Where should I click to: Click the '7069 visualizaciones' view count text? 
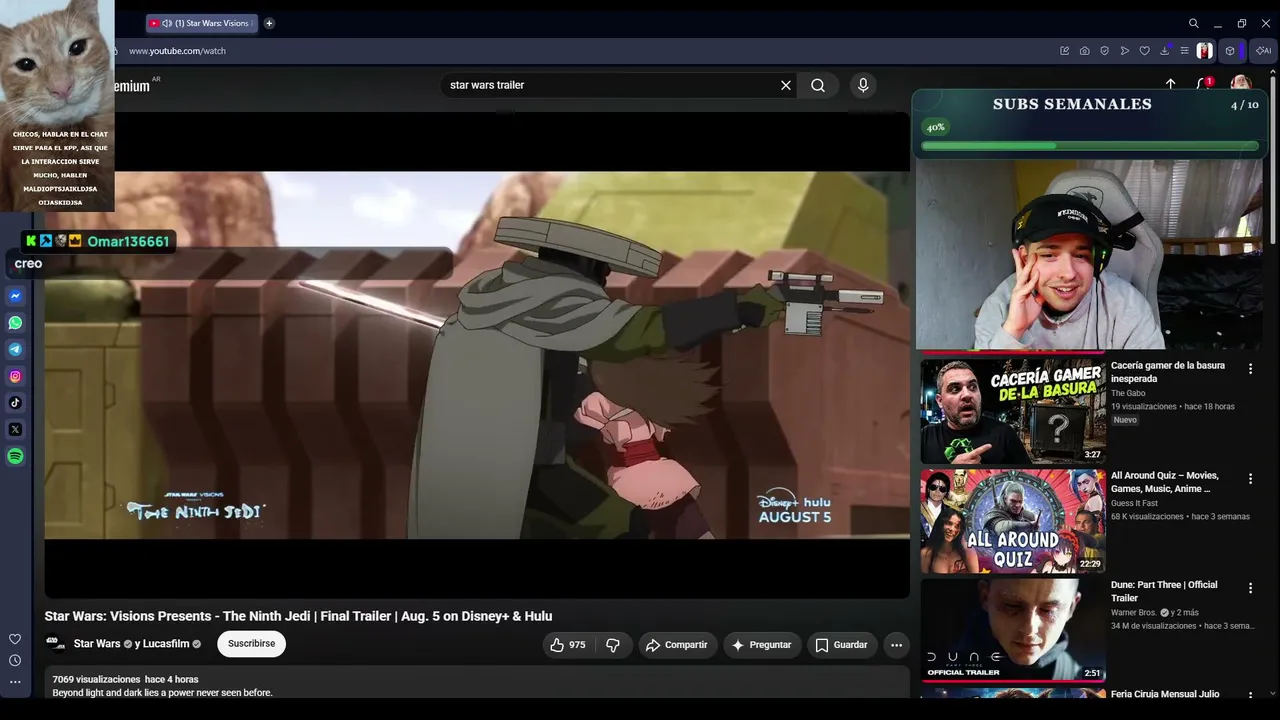(x=97, y=680)
